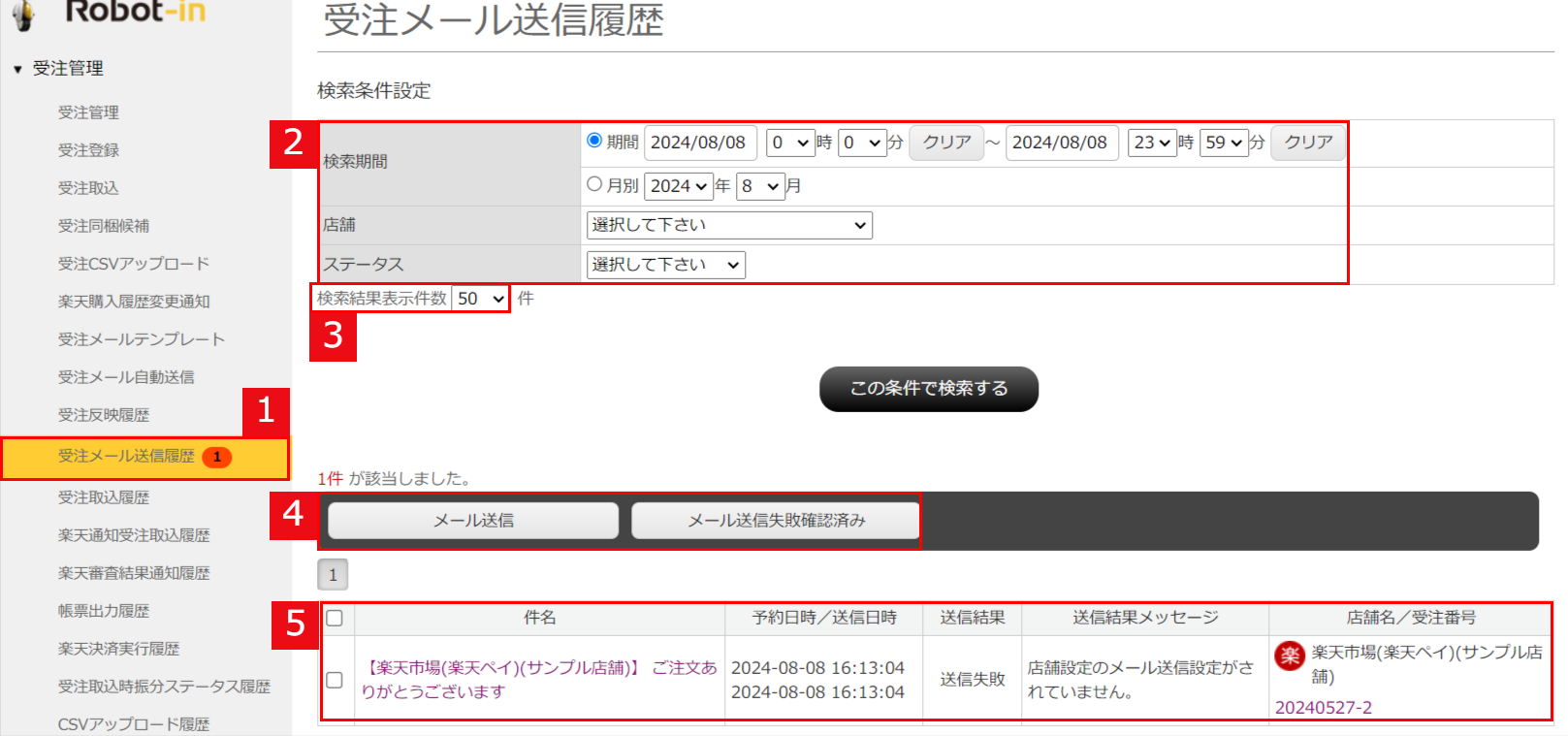The image size is (1568, 736).
Task: Open 受注メール自動送信 menu item
Action: [x=126, y=377]
